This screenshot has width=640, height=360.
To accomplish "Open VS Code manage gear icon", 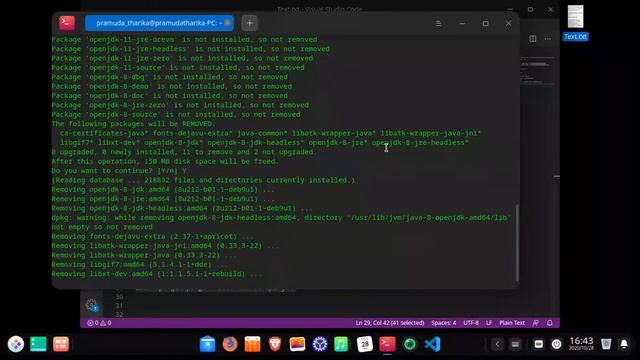I will pos(91,305).
